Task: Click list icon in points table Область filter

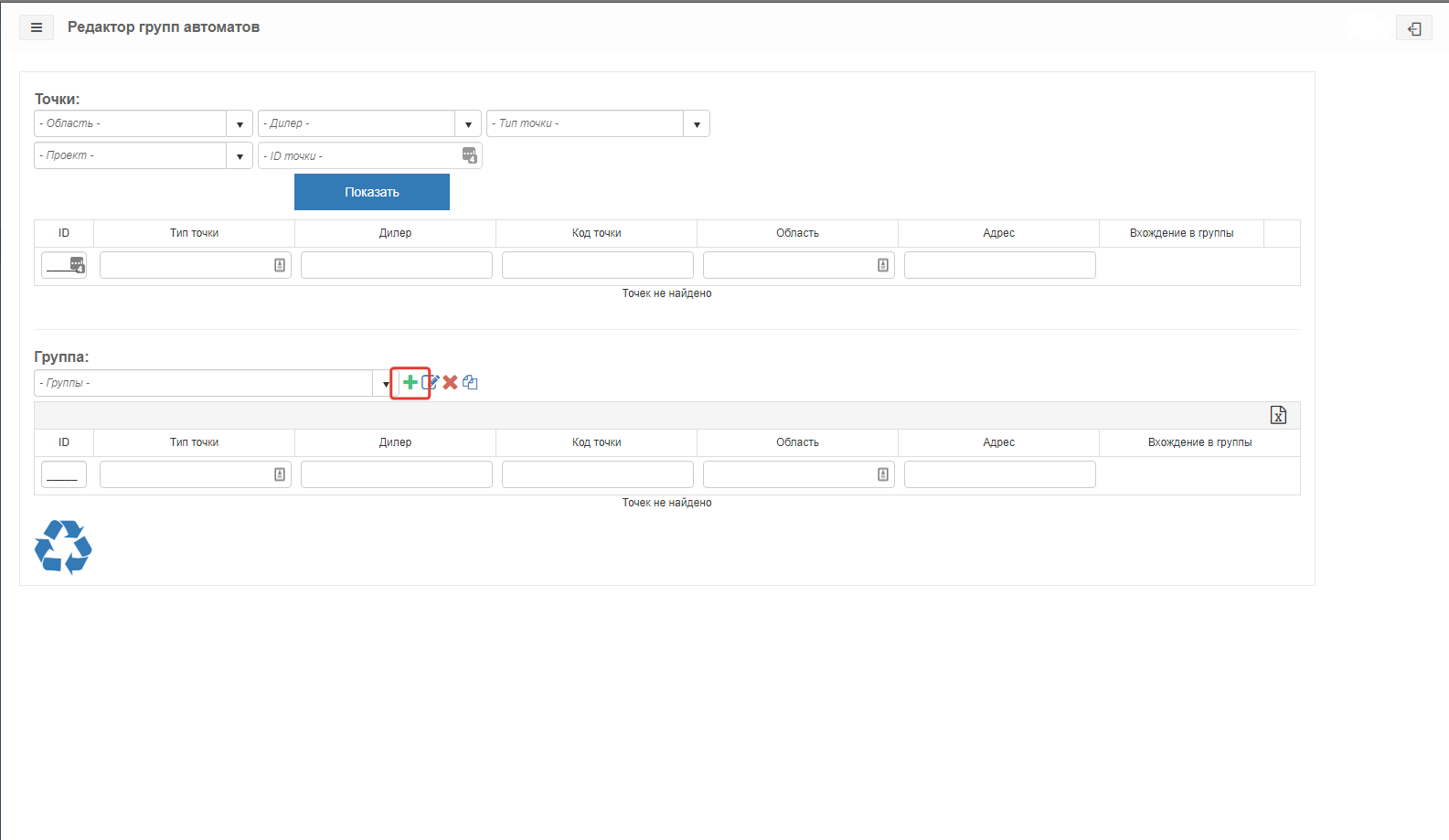Action: 883,265
